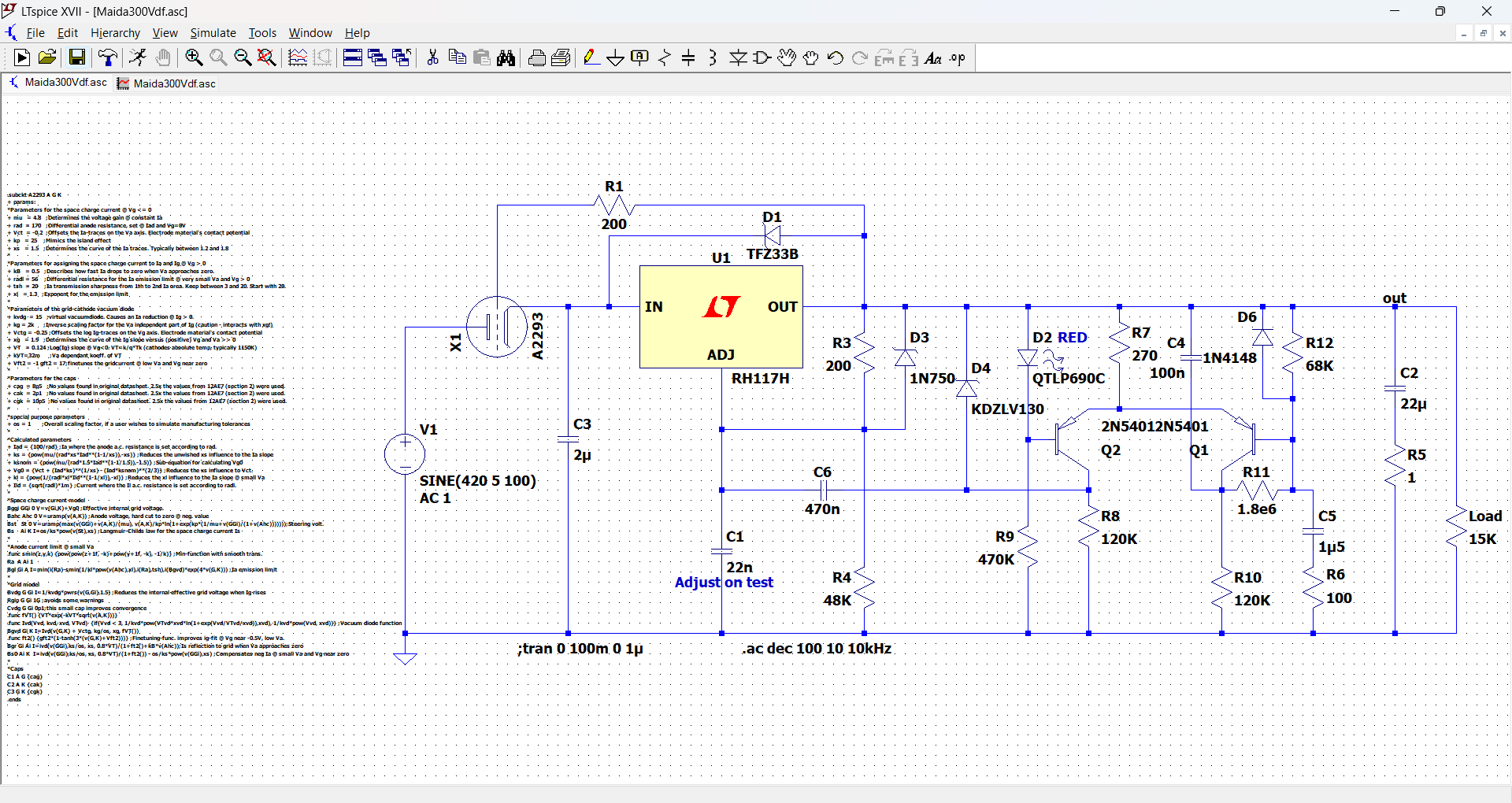
Task: Select the Component gate tool
Action: 762,57
